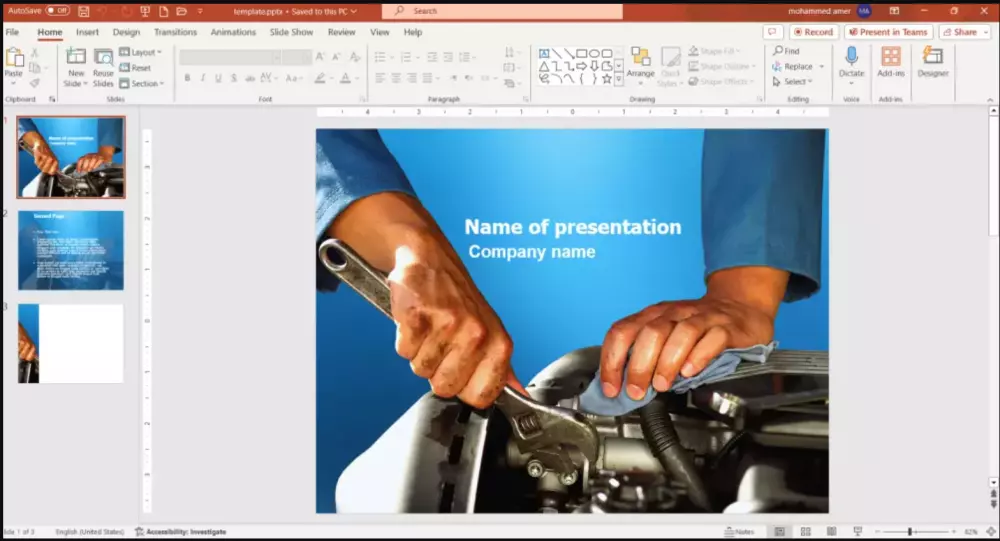The image size is (1000, 541).
Task: Click the Search box in title bar
Action: click(x=502, y=11)
